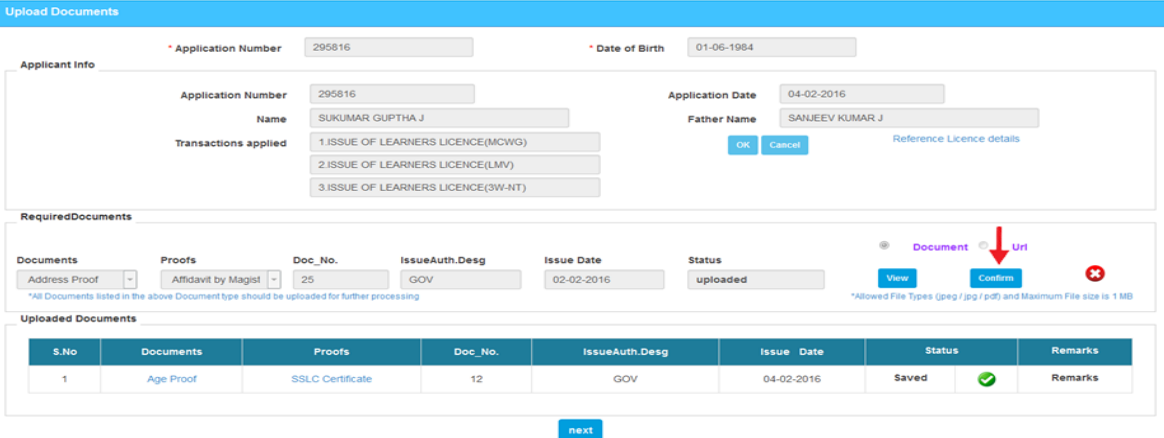
Task: Open Reference Licence details link
Action: click(956, 139)
